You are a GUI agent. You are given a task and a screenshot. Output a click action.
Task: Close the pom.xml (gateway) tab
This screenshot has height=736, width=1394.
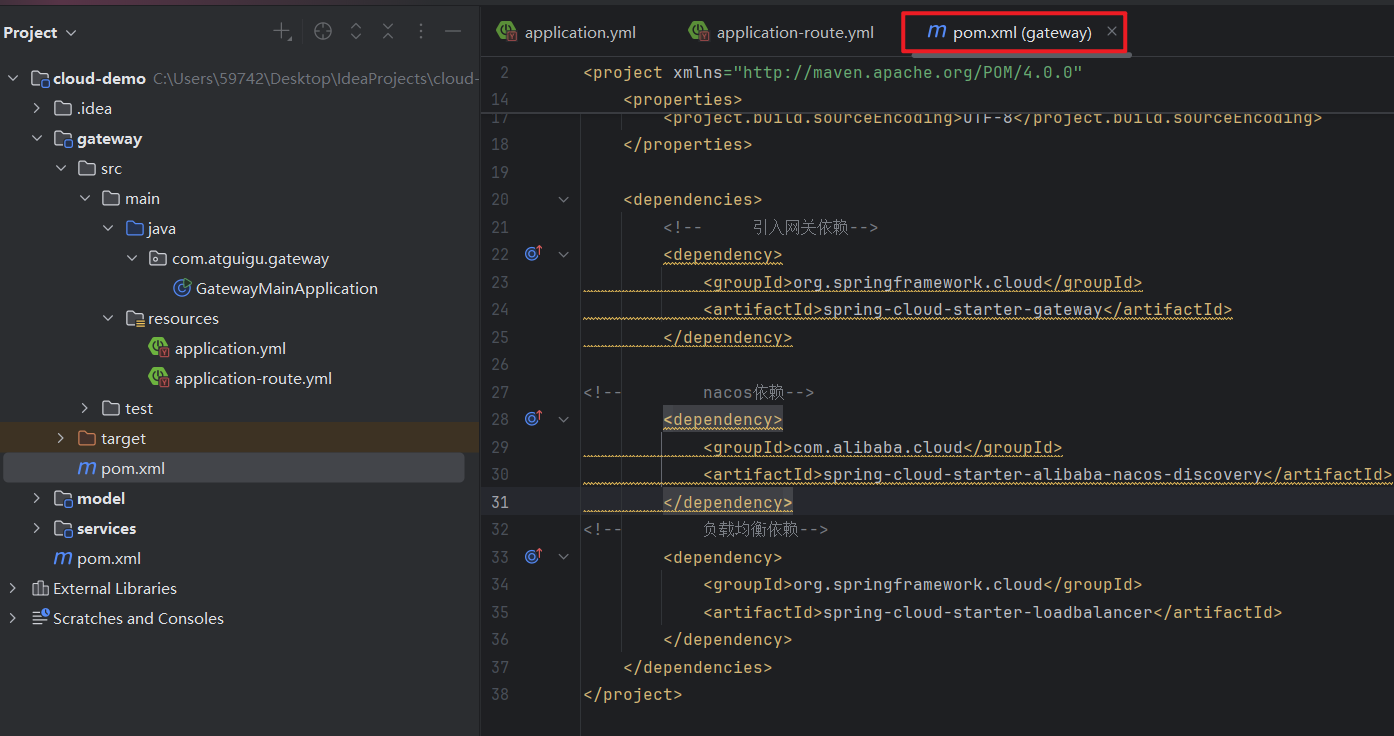point(1112,32)
